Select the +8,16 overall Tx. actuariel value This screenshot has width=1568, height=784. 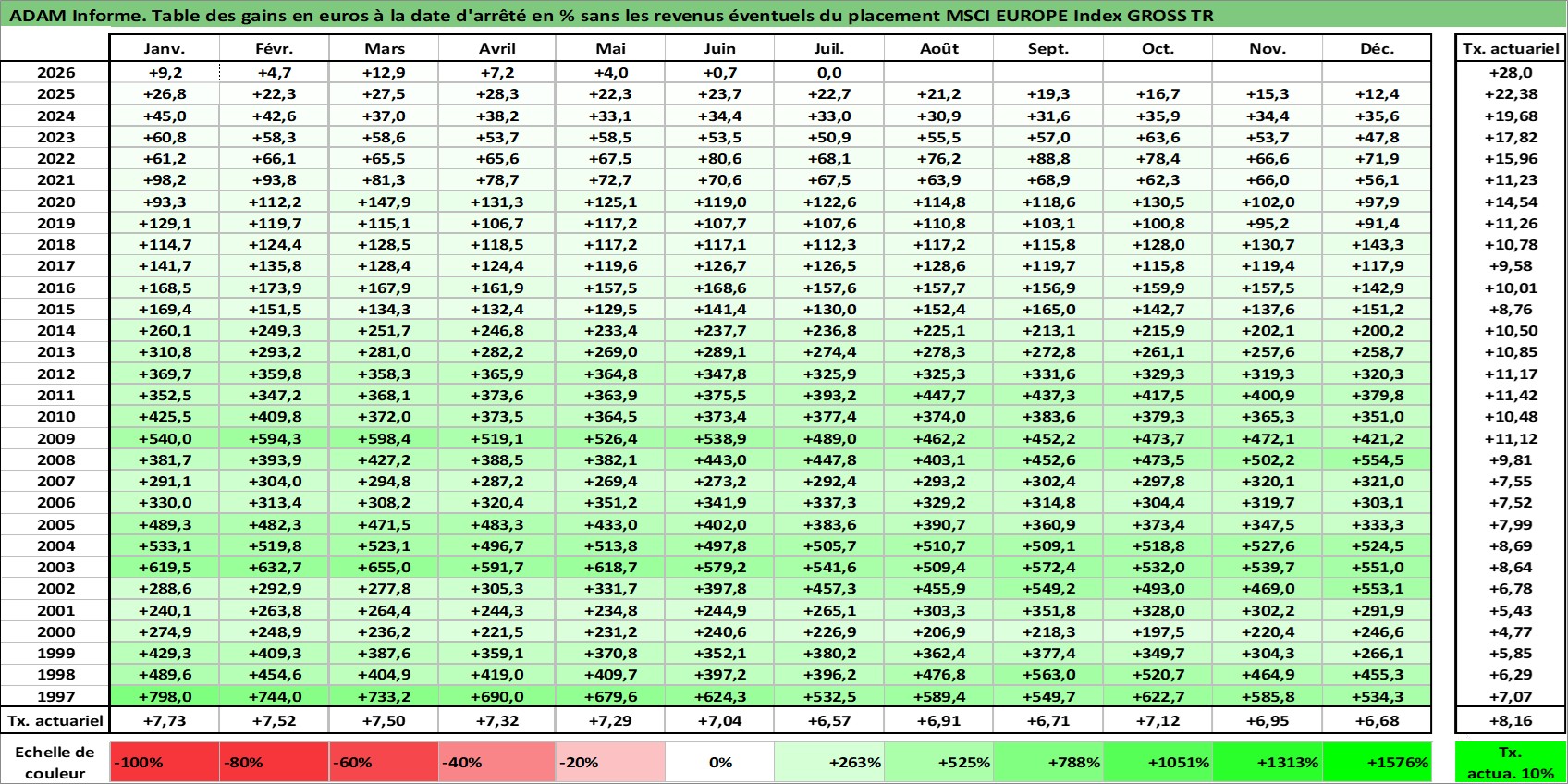(x=1511, y=720)
